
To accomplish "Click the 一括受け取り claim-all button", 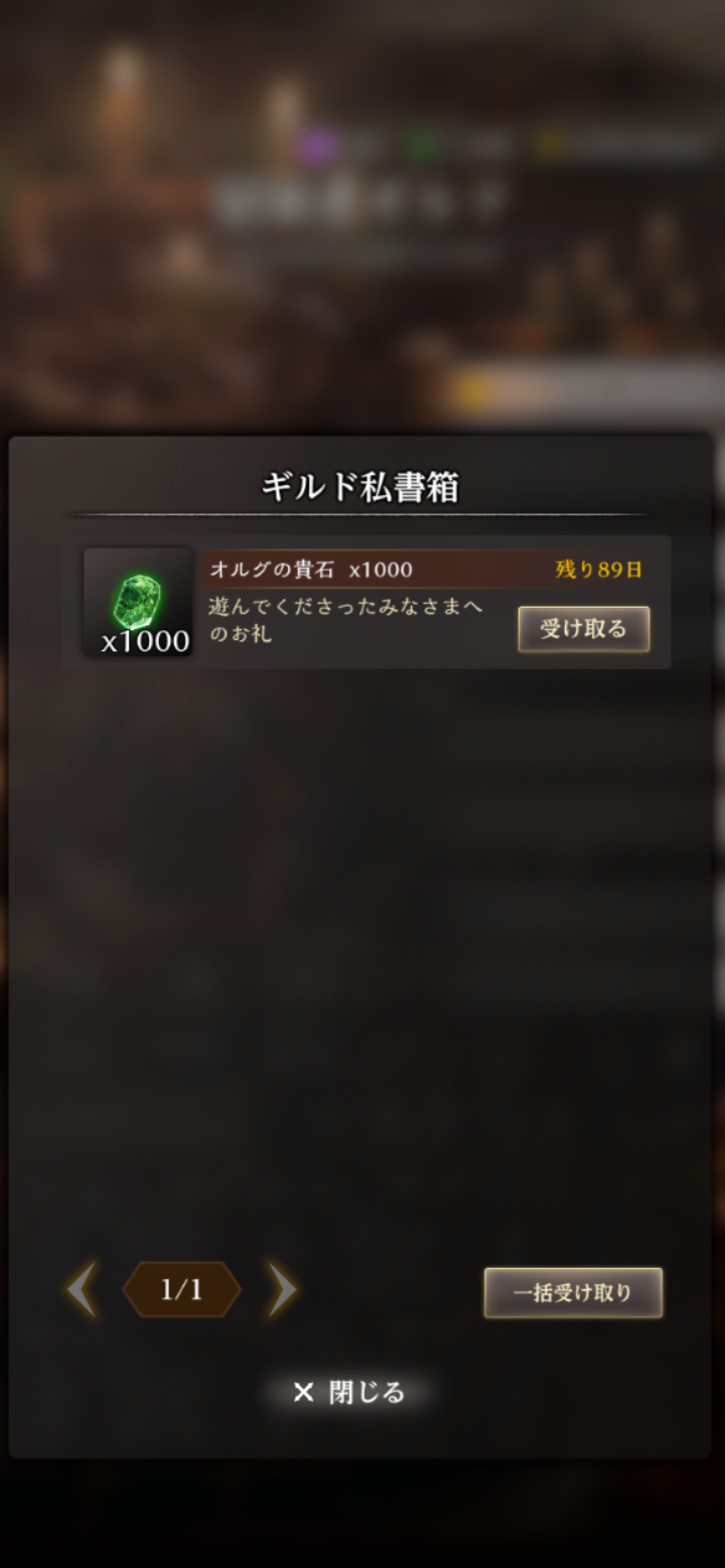I will point(573,1292).
